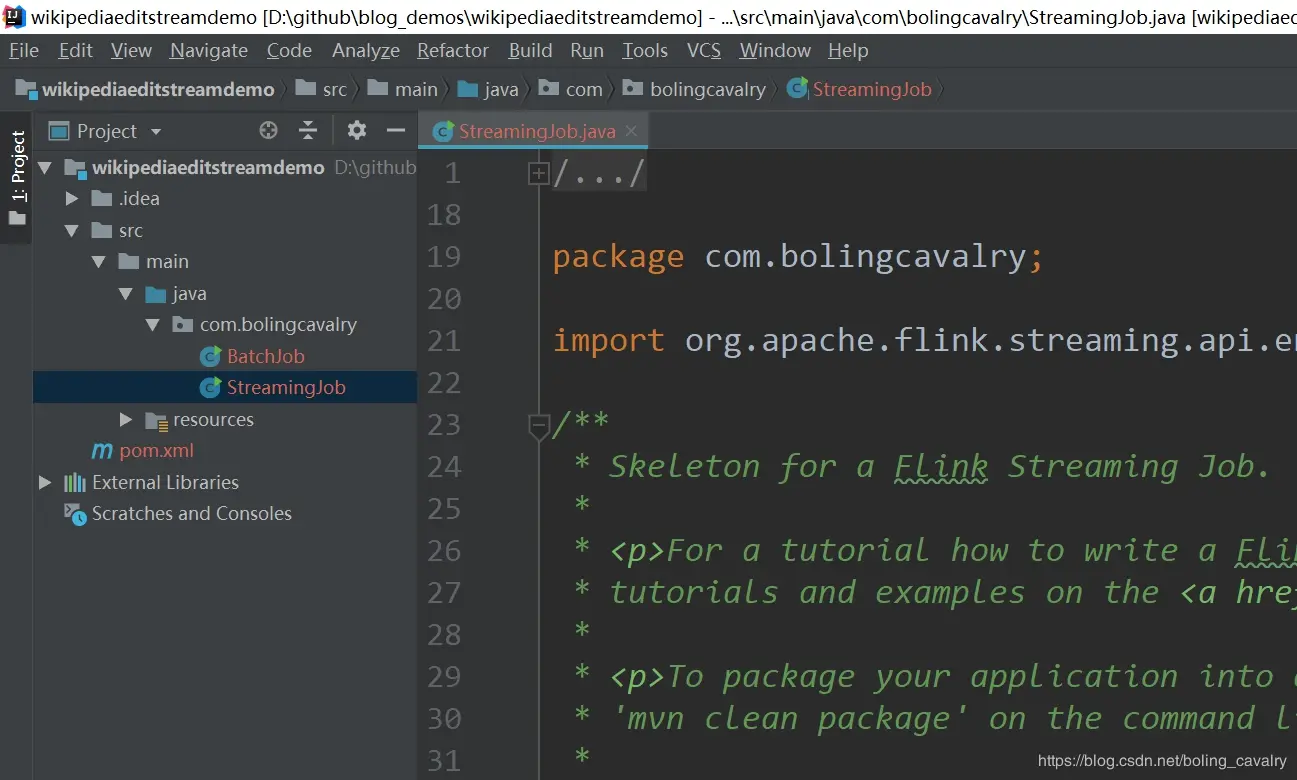Open the View menu
This screenshot has height=780, width=1297.
(x=132, y=51)
